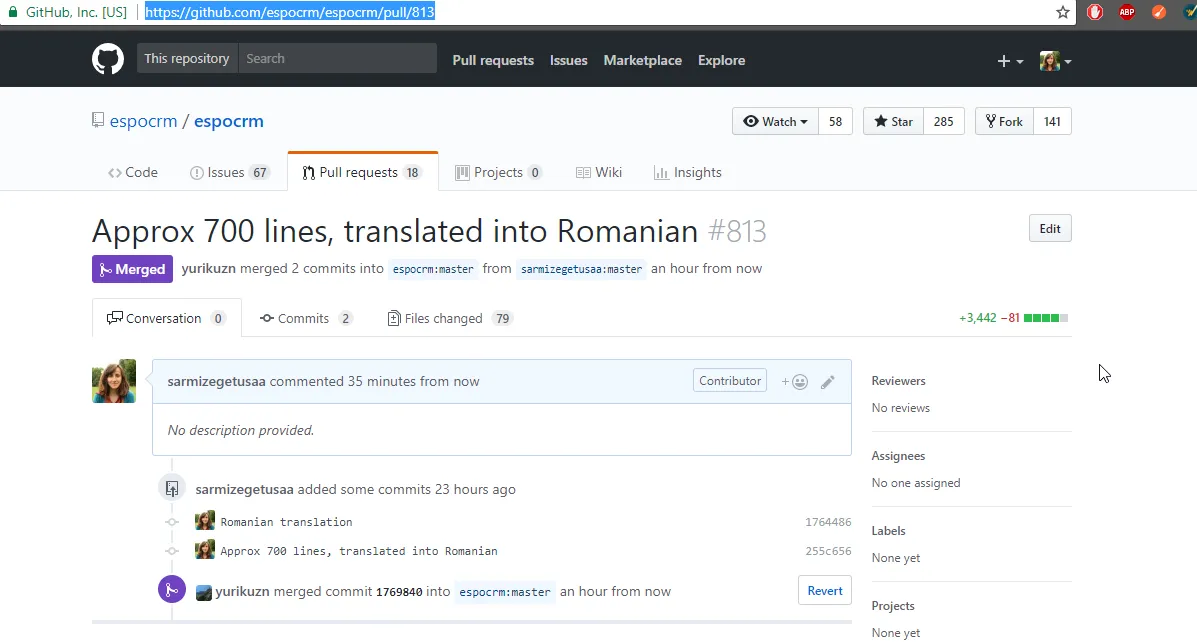Switch to the Wiki tab

(599, 173)
